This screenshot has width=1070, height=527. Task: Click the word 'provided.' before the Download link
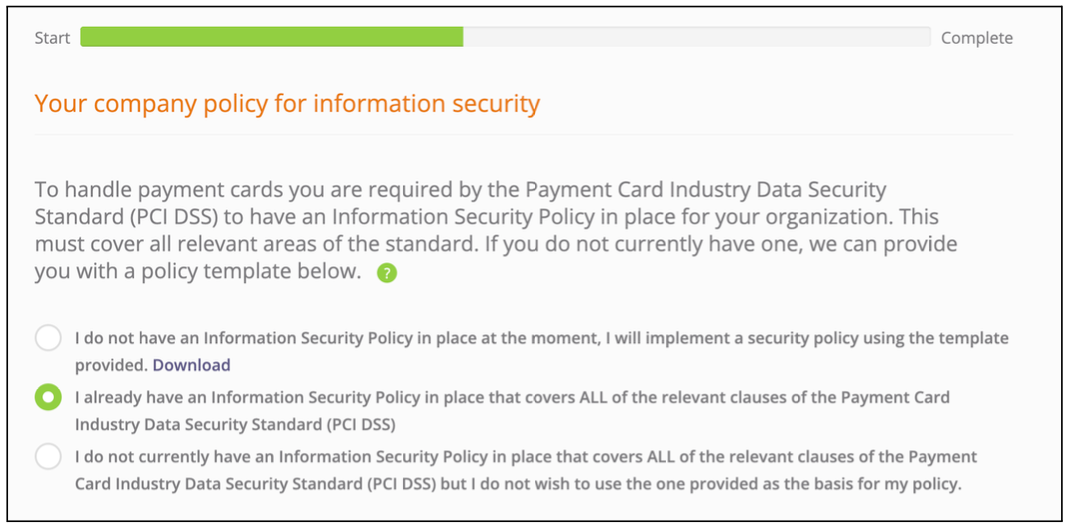point(111,365)
